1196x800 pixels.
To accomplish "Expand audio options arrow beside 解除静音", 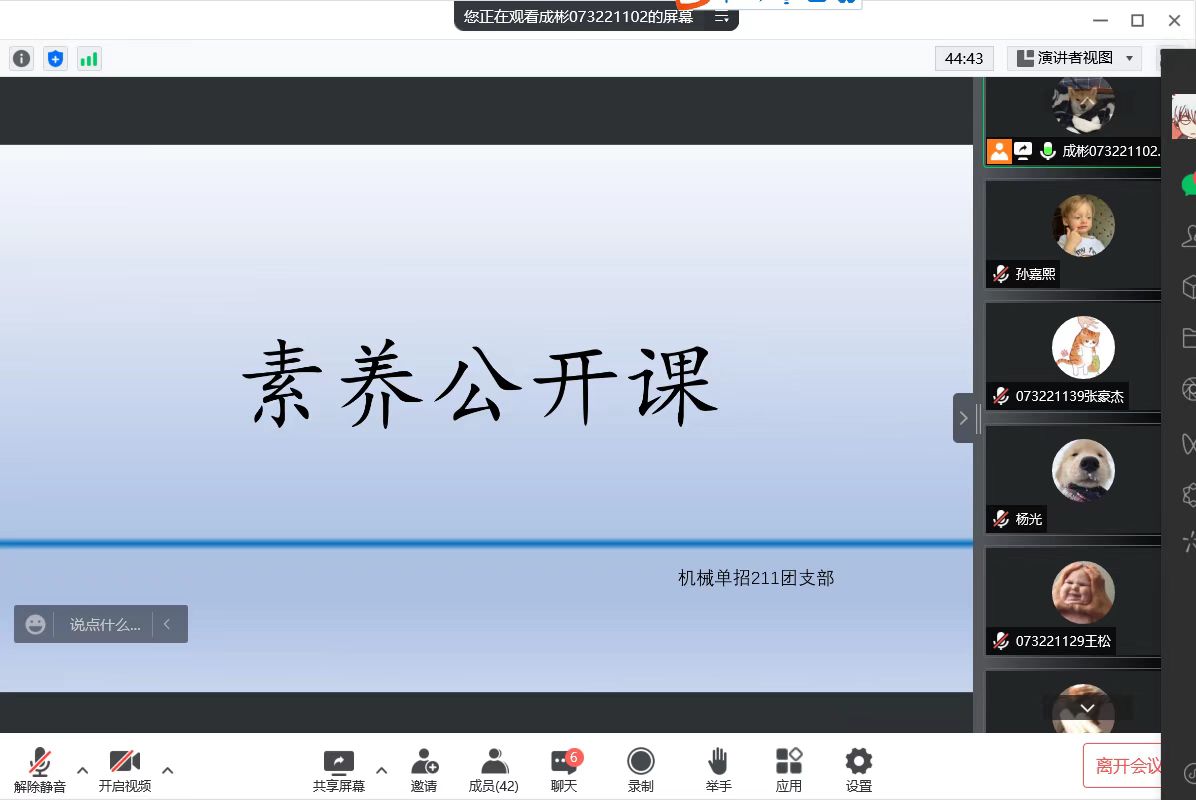I will pyautogui.click(x=82, y=770).
